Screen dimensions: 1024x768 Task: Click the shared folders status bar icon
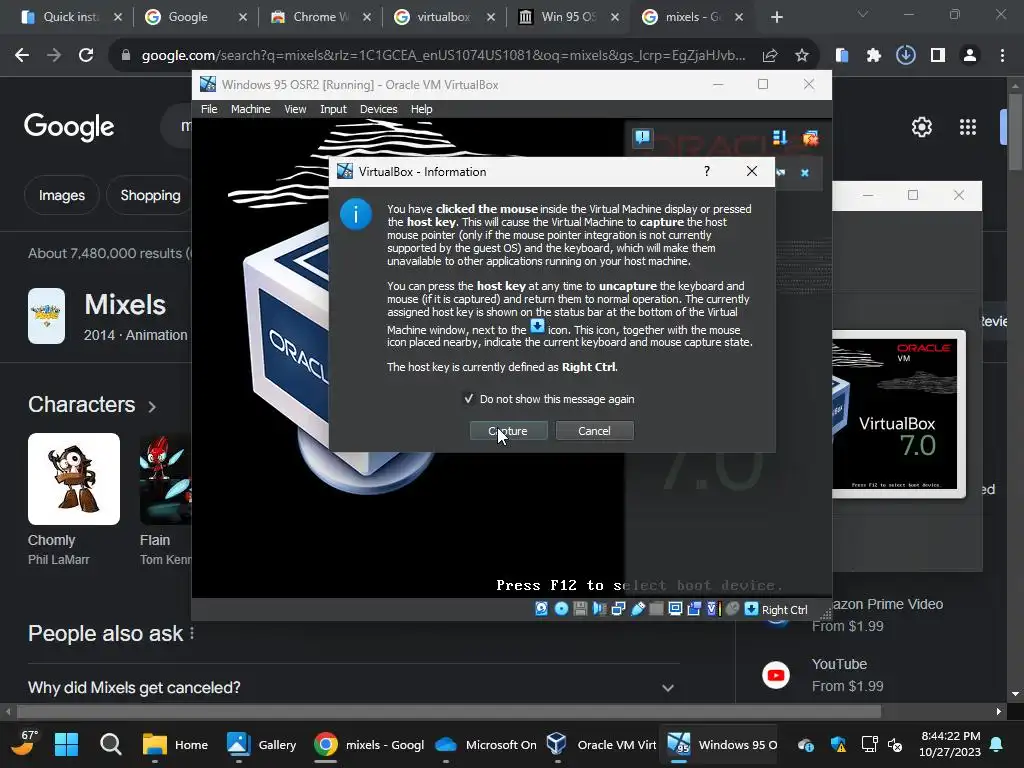click(x=656, y=609)
